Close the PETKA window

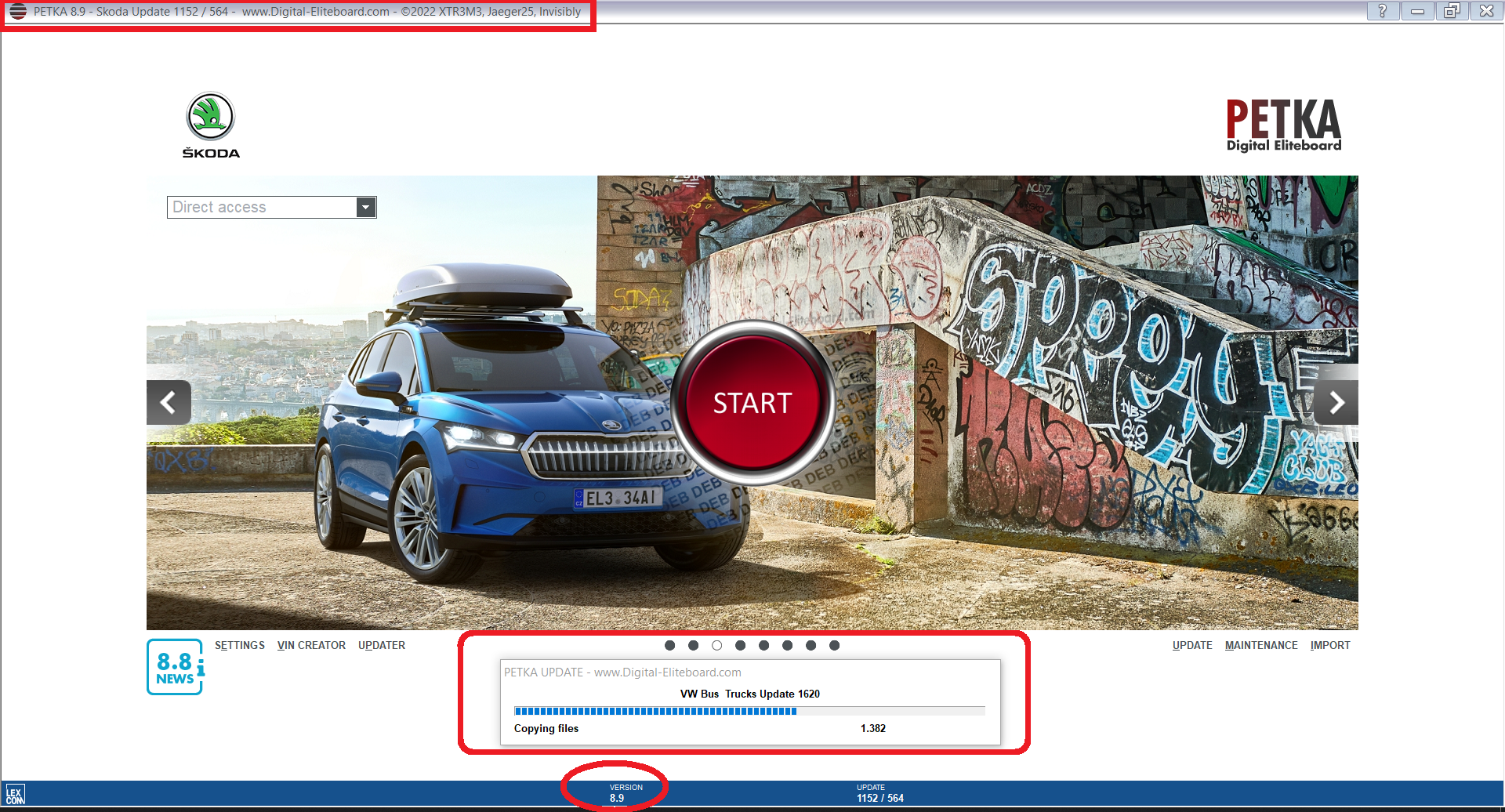(x=1486, y=11)
